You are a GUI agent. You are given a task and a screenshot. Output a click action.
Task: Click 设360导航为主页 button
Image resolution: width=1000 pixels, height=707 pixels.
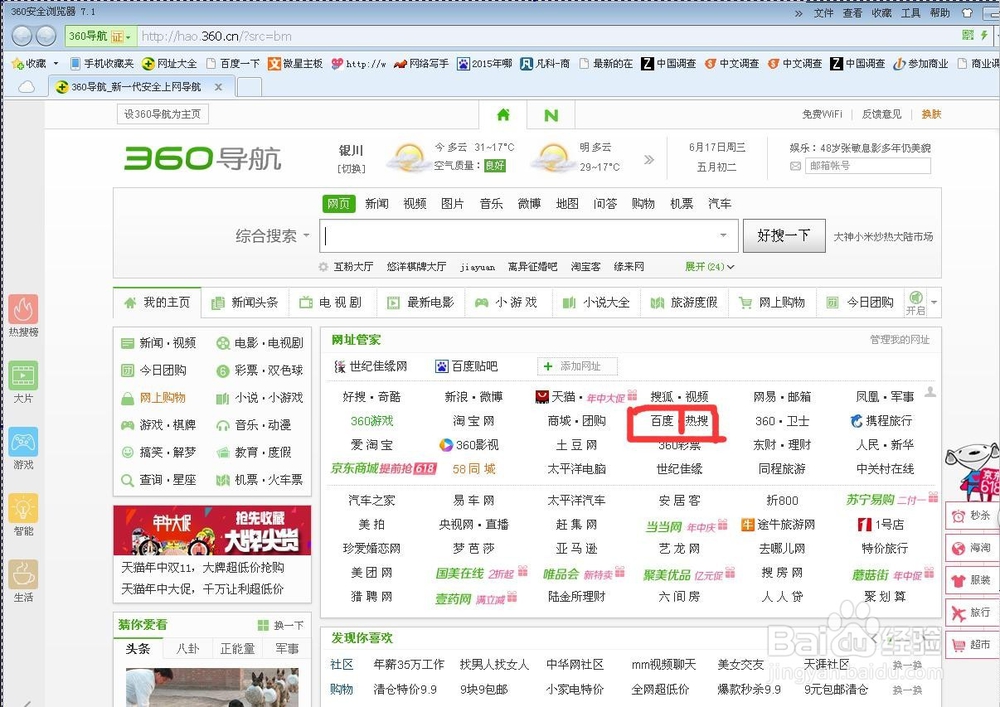point(163,114)
